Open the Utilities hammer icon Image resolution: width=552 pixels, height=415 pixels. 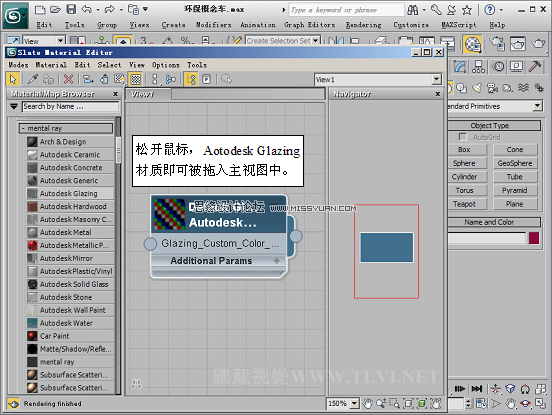tap(535, 66)
